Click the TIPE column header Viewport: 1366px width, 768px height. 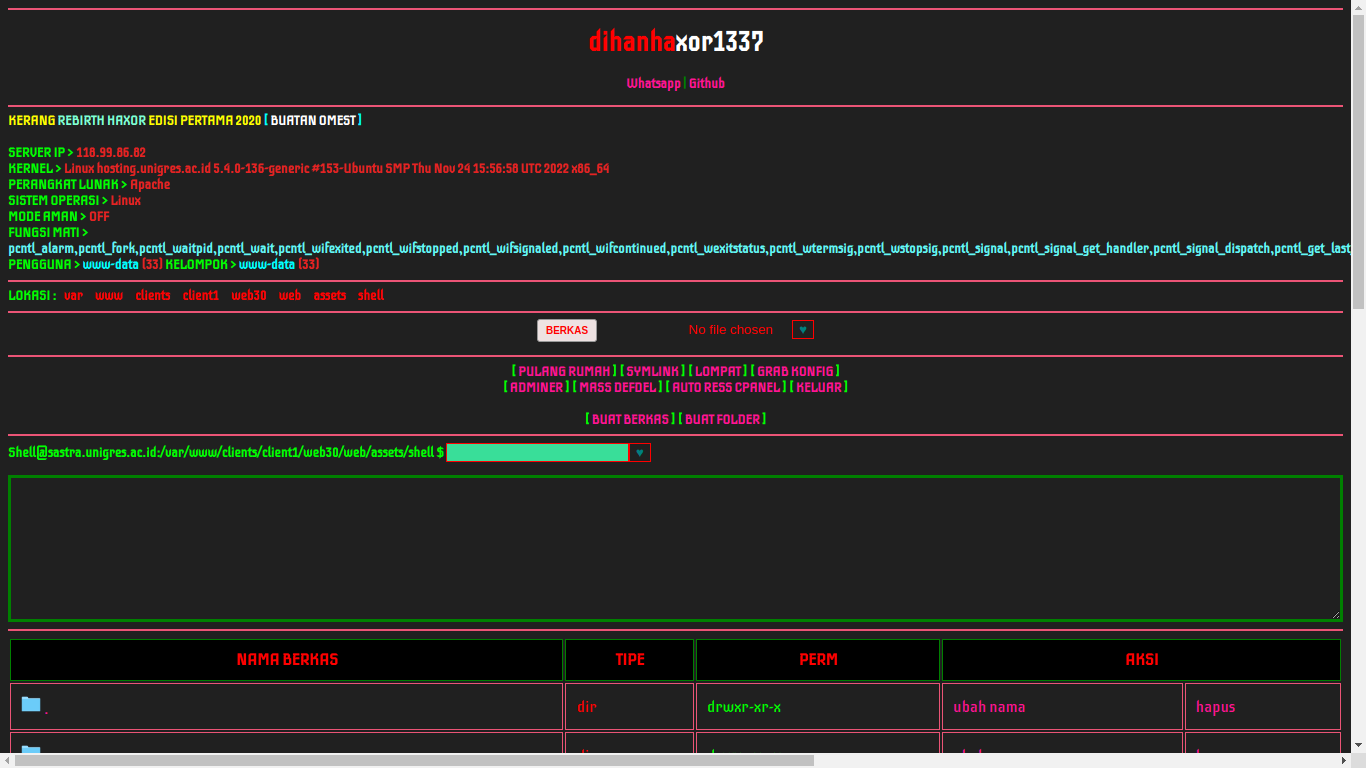pyautogui.click(x=629, y=660)
